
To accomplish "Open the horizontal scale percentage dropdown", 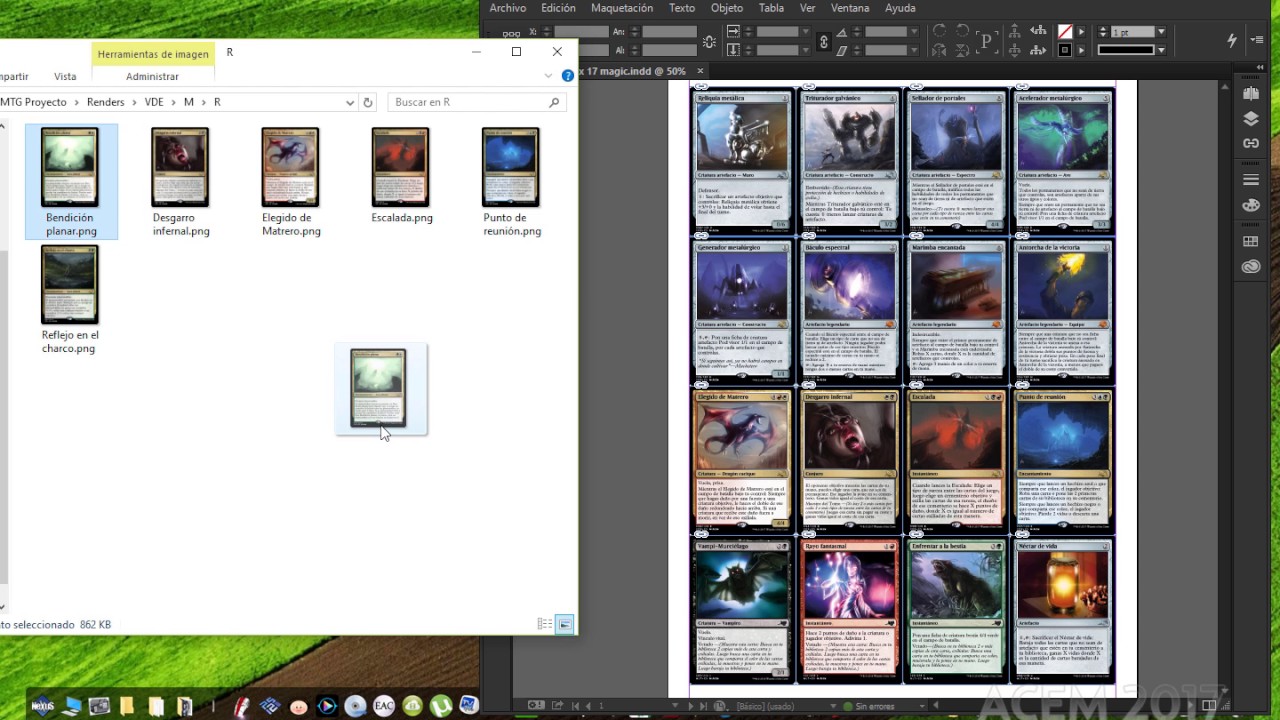I will (x=804, y=31).
